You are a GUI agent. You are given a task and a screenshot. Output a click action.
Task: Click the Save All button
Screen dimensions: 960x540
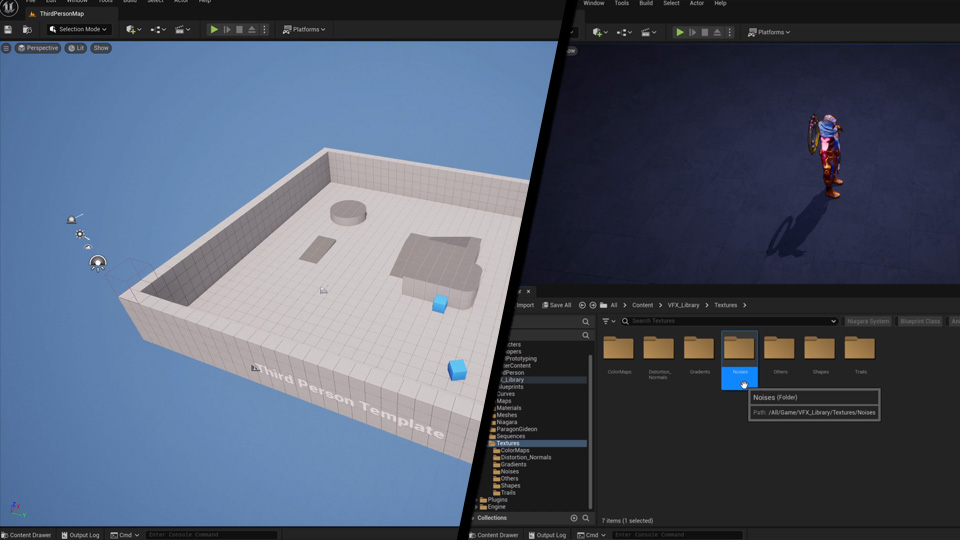[x=557, y=305]
